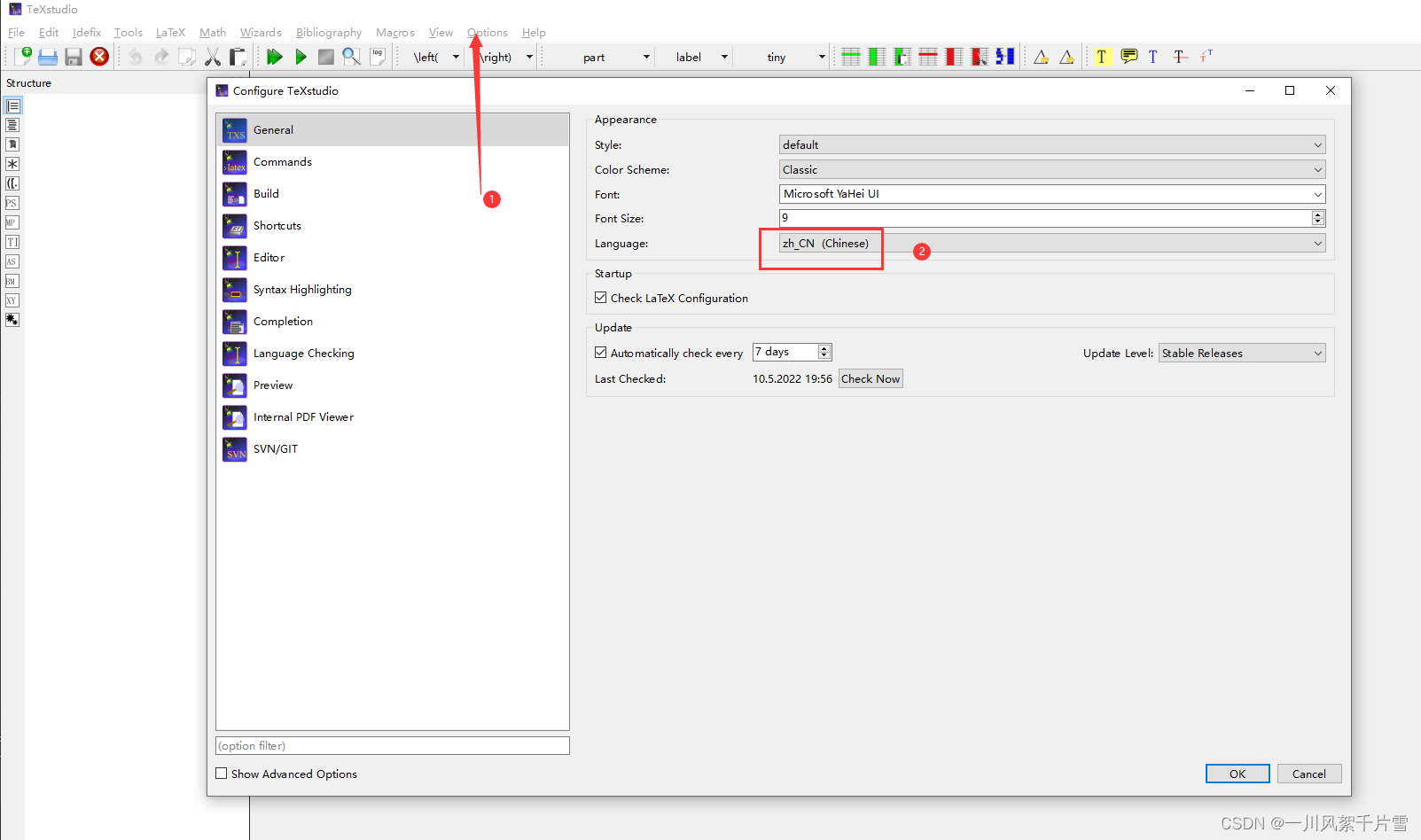Click the Paste clipboard toolbar icon
This screenshot has width=1421, height=840.
238,57
